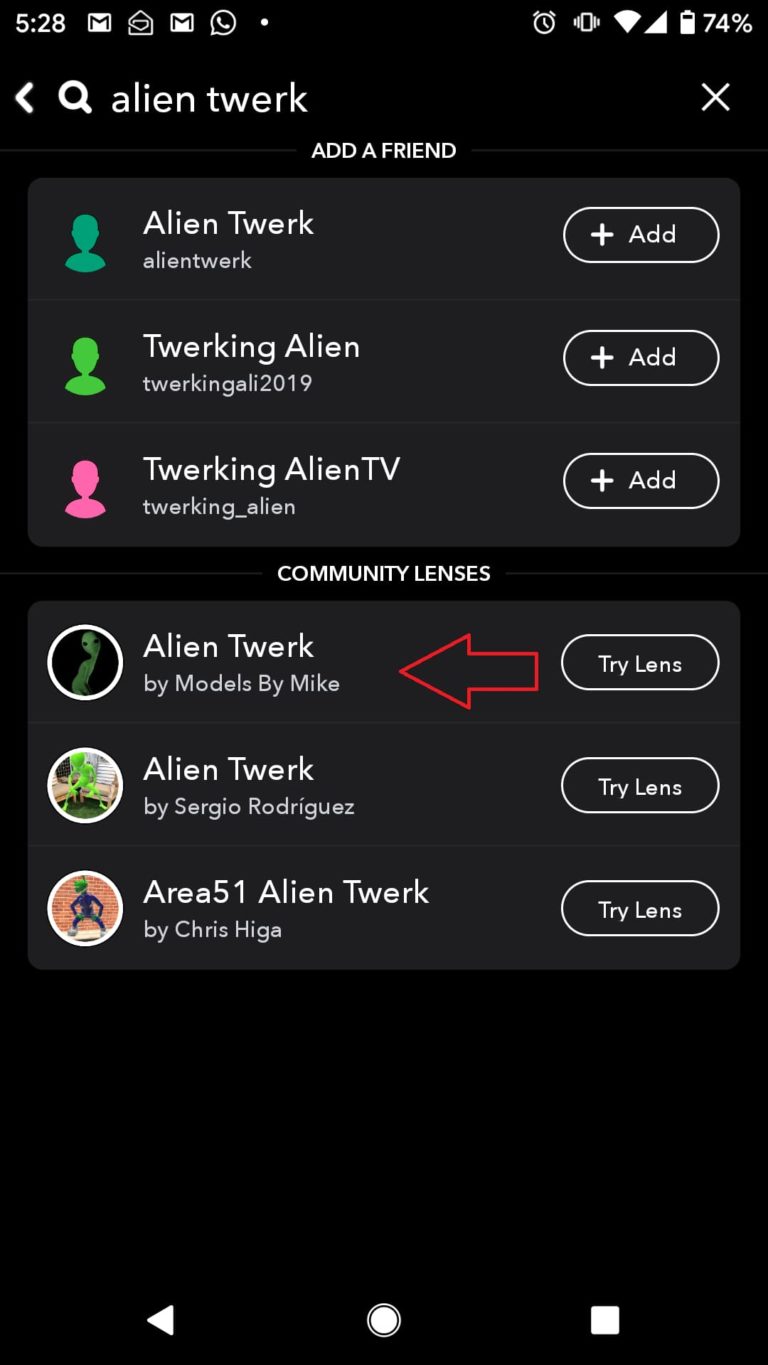Open Chris Higa lens thumbnail
Image resolution: width=768 pixels, height=1365 pixels.
pos(85,908)
